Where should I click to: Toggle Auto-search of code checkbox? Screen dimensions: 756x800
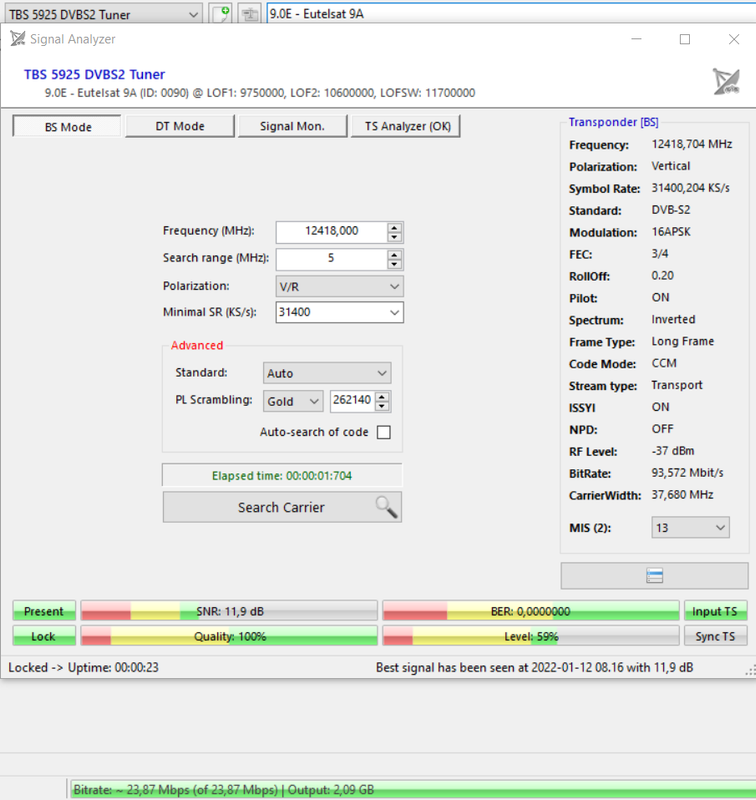pyautogui.click(x=384, y=432)
